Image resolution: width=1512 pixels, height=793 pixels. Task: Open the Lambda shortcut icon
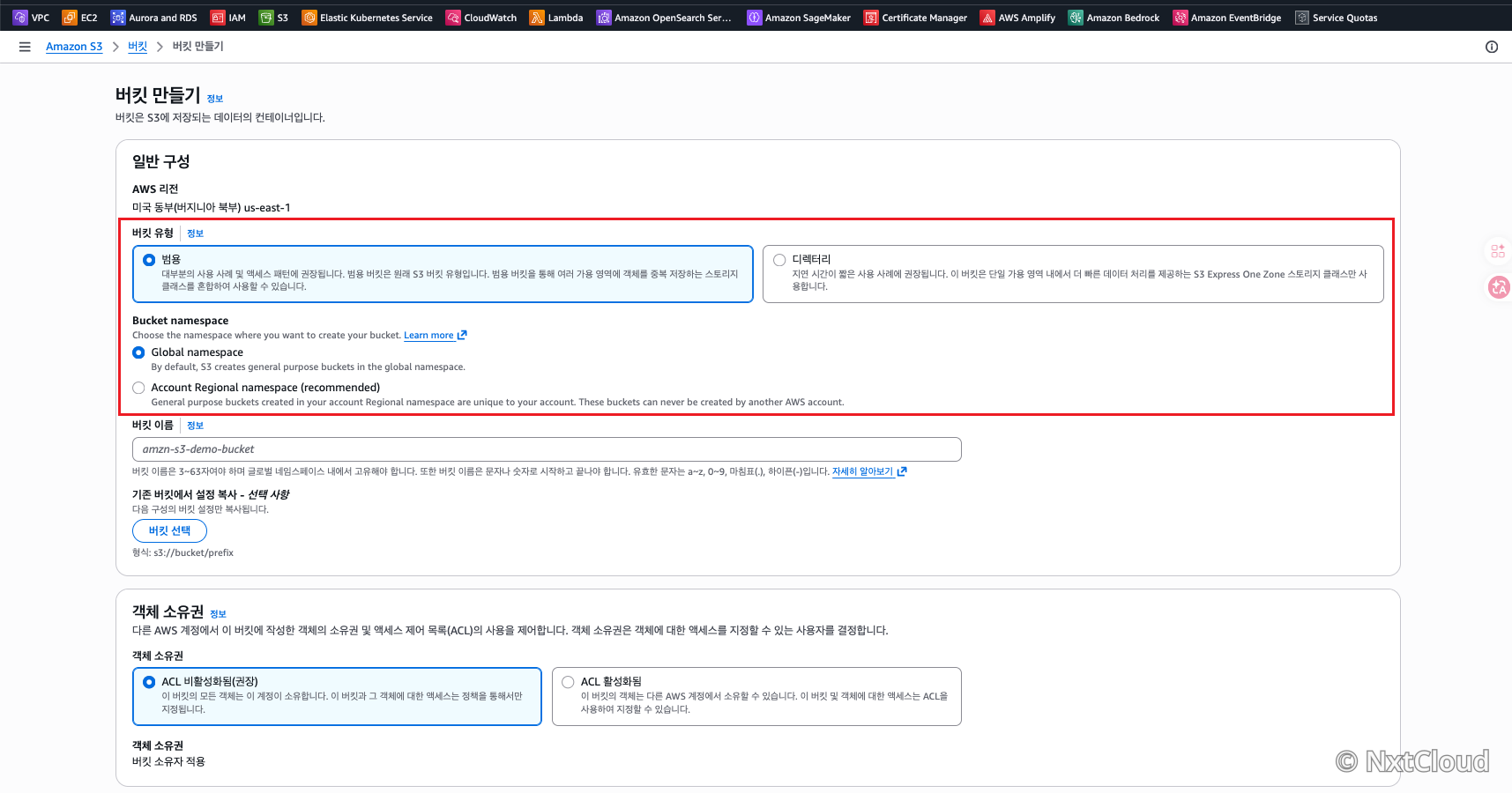[537, 18]
